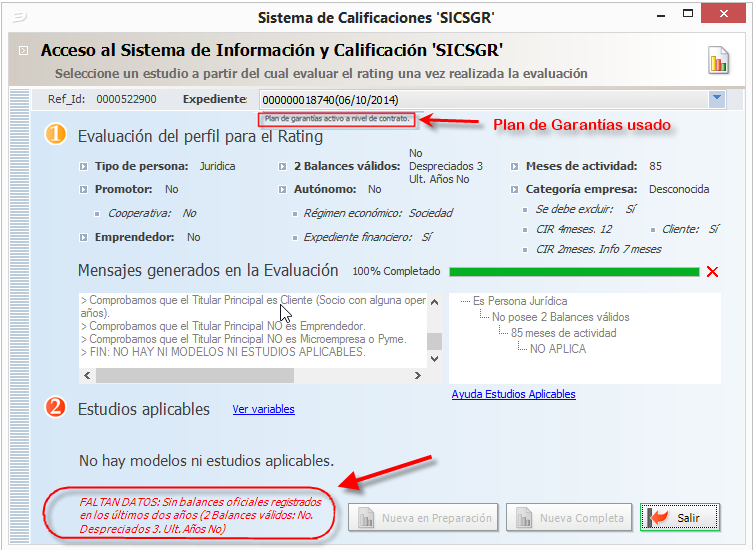The image size is (754, 550).
Task: Click the messages list up scroll arrow
Action: (434, 302)
